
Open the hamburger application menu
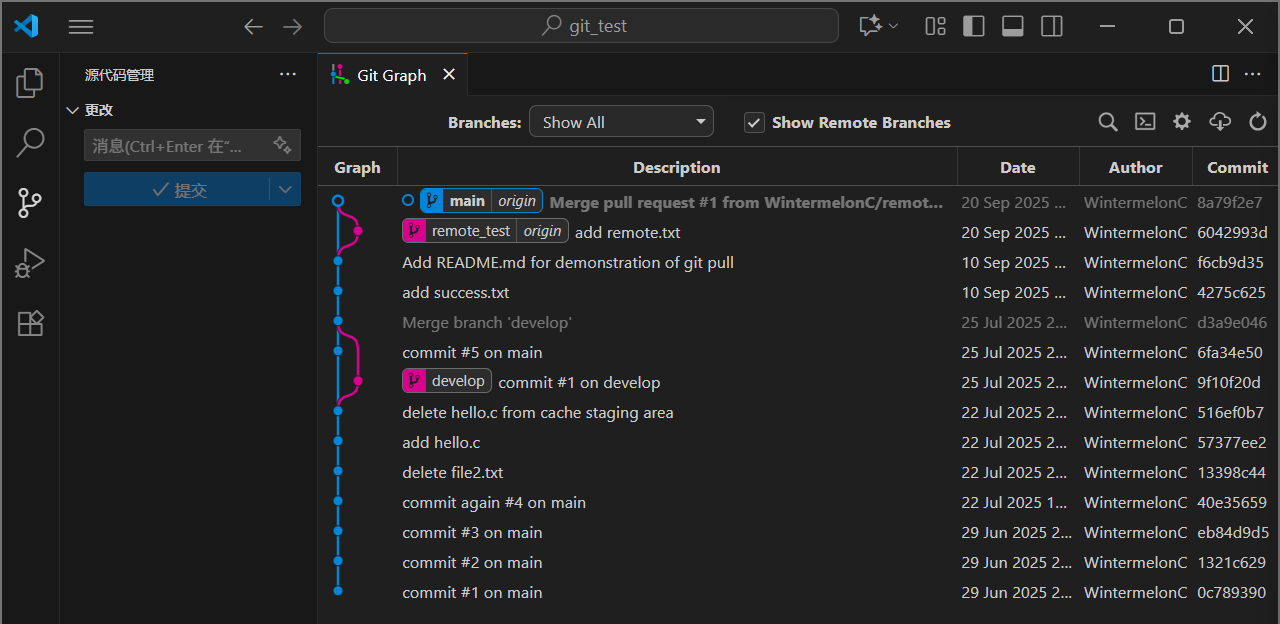point(81,27)
